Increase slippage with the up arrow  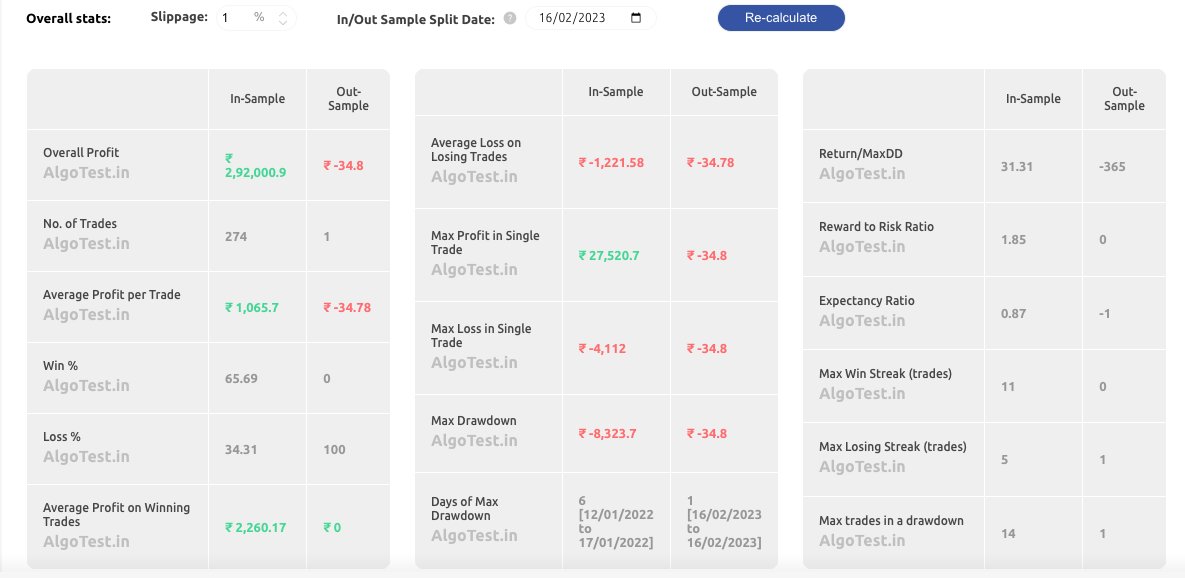(x=283, y=14)
